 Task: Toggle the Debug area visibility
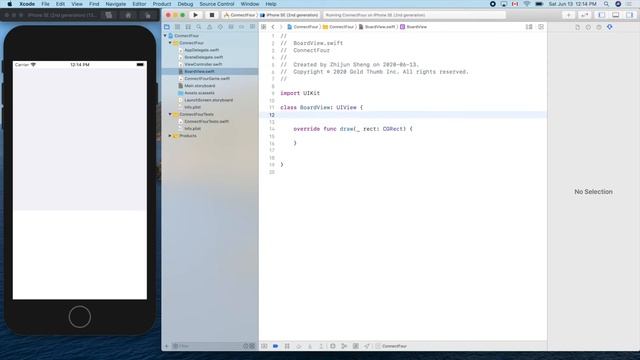[616, 15]
